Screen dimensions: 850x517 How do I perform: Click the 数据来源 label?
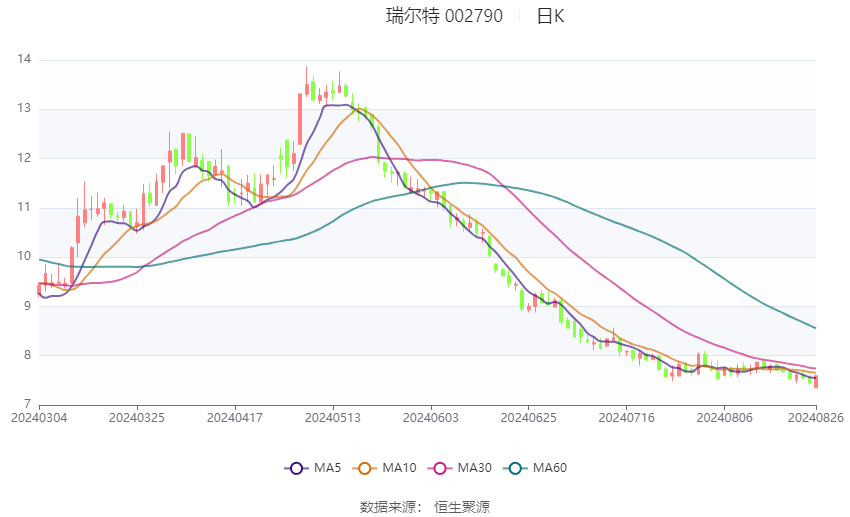(388, 507)
